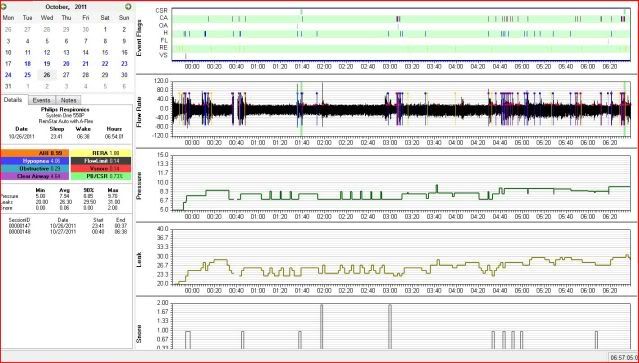Click the VS row label in Event Flags
Image resolution: width=639 pixels, height=363 pixels.
164,55
